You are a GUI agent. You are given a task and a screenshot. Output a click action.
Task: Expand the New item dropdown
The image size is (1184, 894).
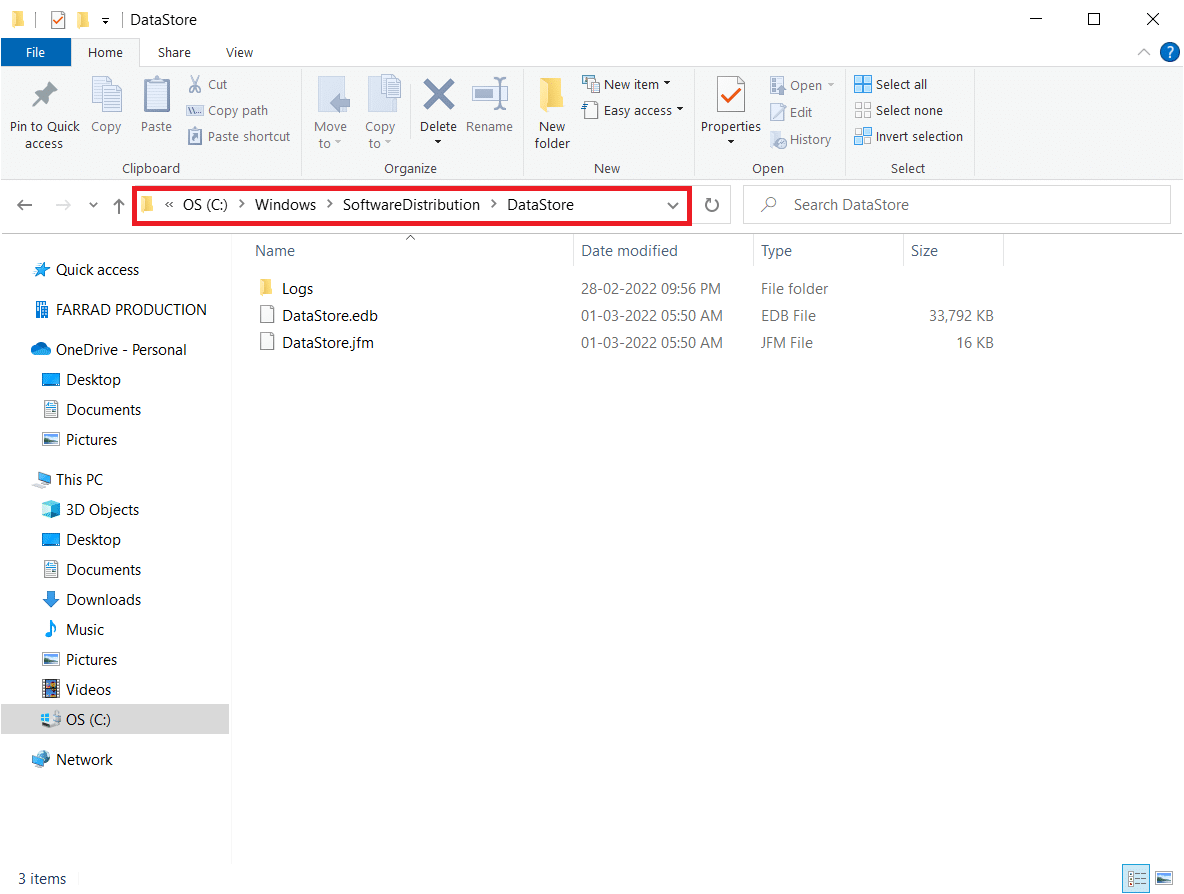click(x=667, y=84)
